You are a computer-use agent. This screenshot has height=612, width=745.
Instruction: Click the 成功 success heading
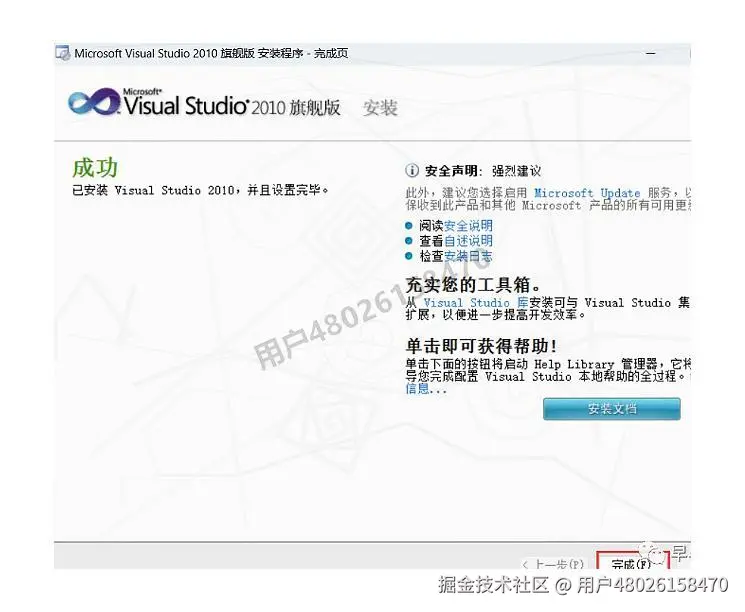[95, 168]
